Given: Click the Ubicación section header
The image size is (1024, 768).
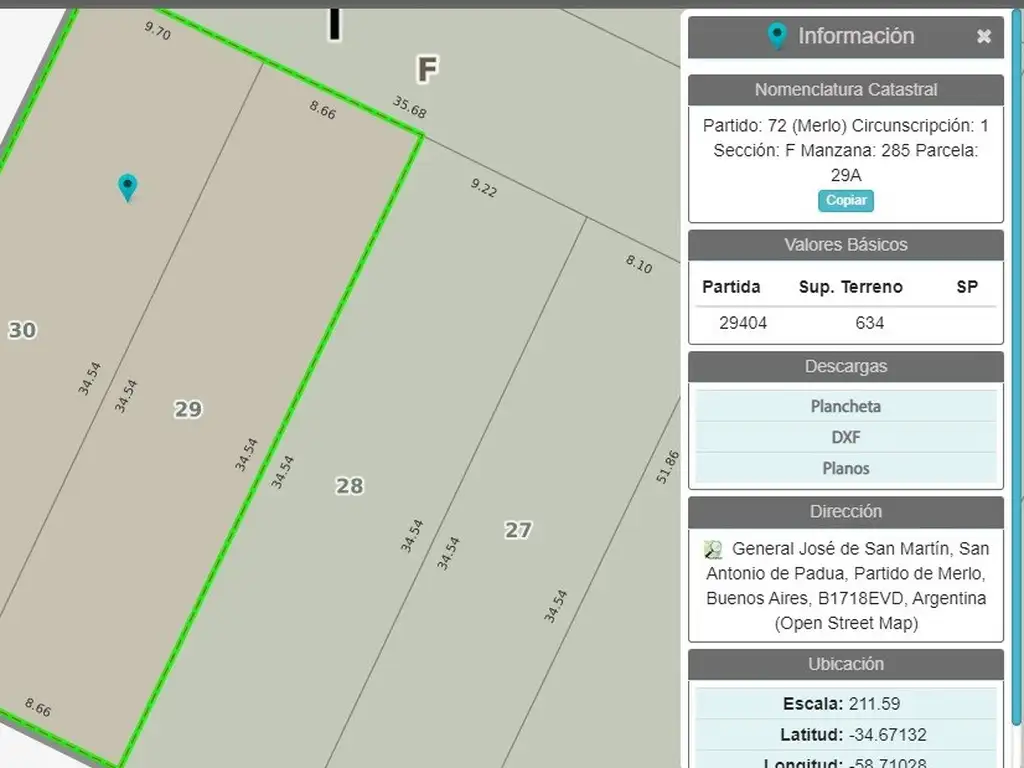Looking at the screenshot, I should 845,664.
